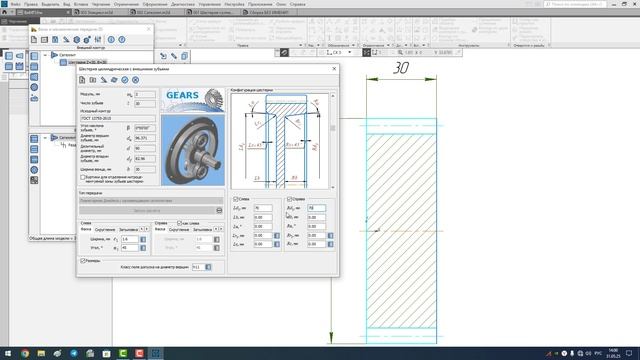
Task: Click scroll-down arrow of configuration preview
Action: point(333,187)
